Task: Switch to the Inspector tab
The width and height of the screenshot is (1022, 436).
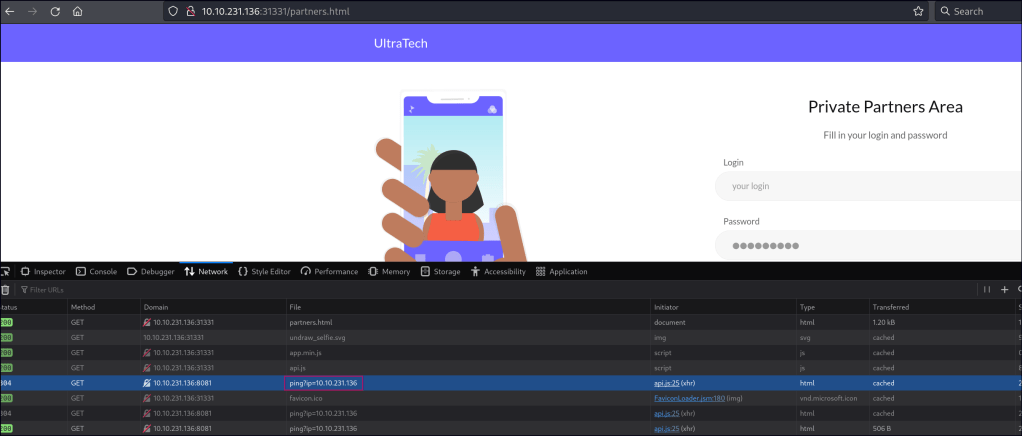Action: [x=43, y=271]
